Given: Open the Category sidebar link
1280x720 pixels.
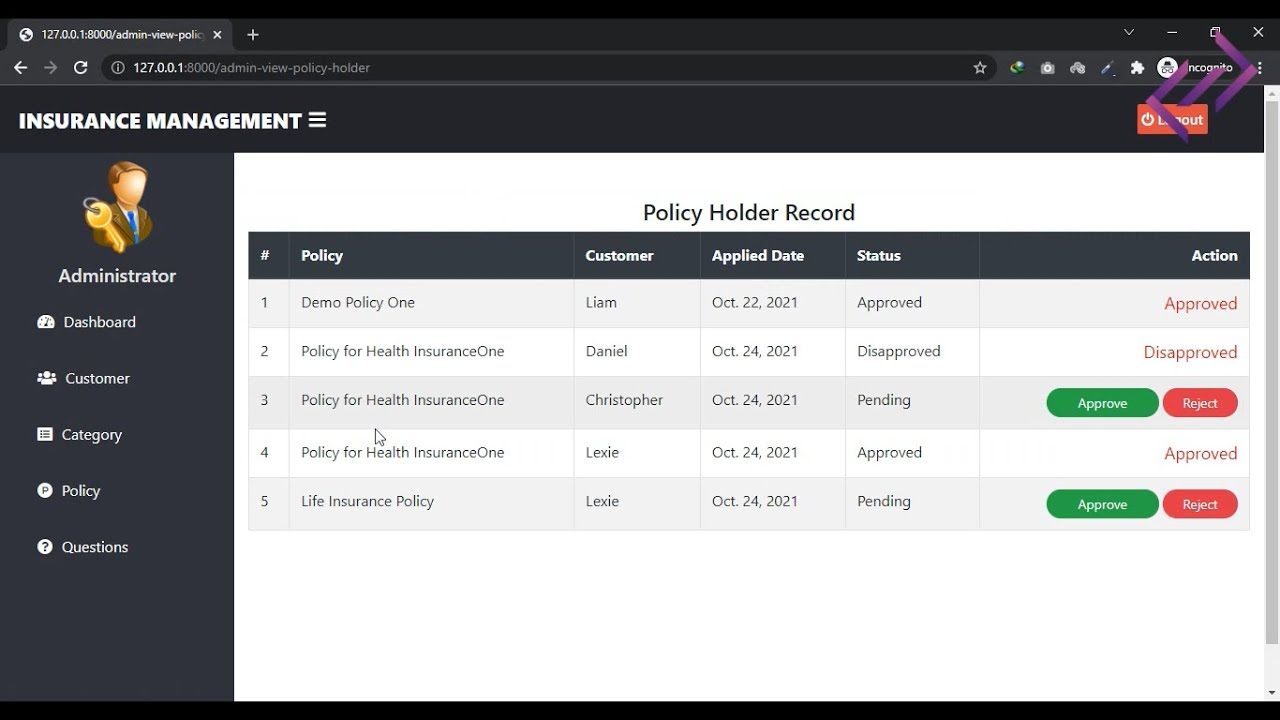Looking at the screenshot, I should point(80,435).
